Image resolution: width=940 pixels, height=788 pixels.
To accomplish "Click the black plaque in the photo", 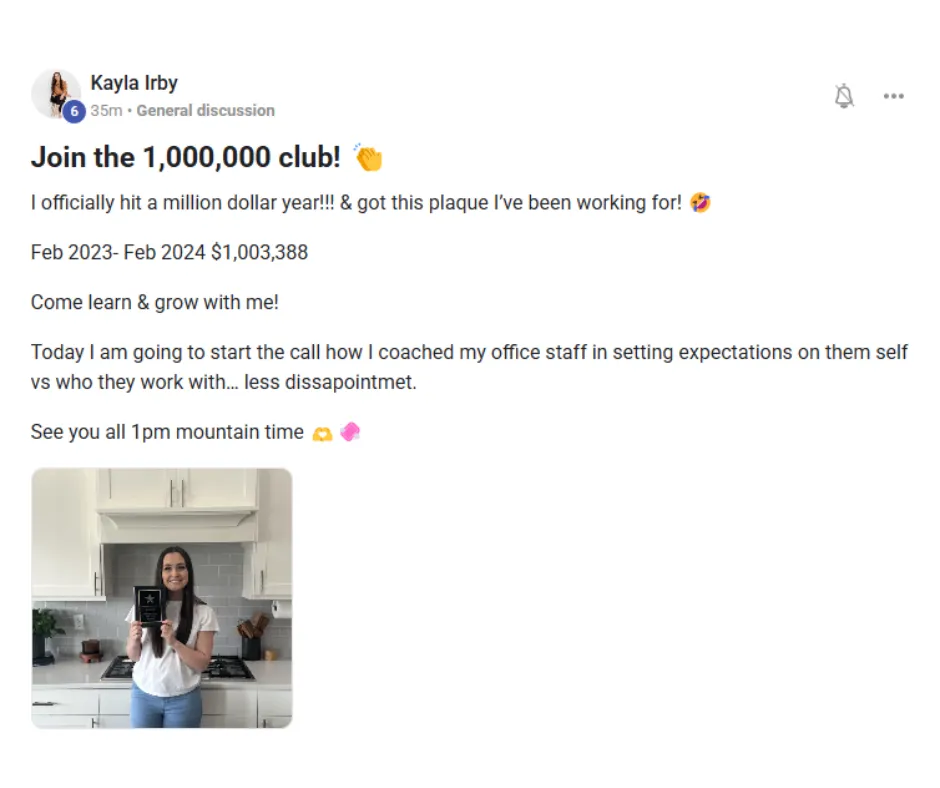I will click(149, 606).
